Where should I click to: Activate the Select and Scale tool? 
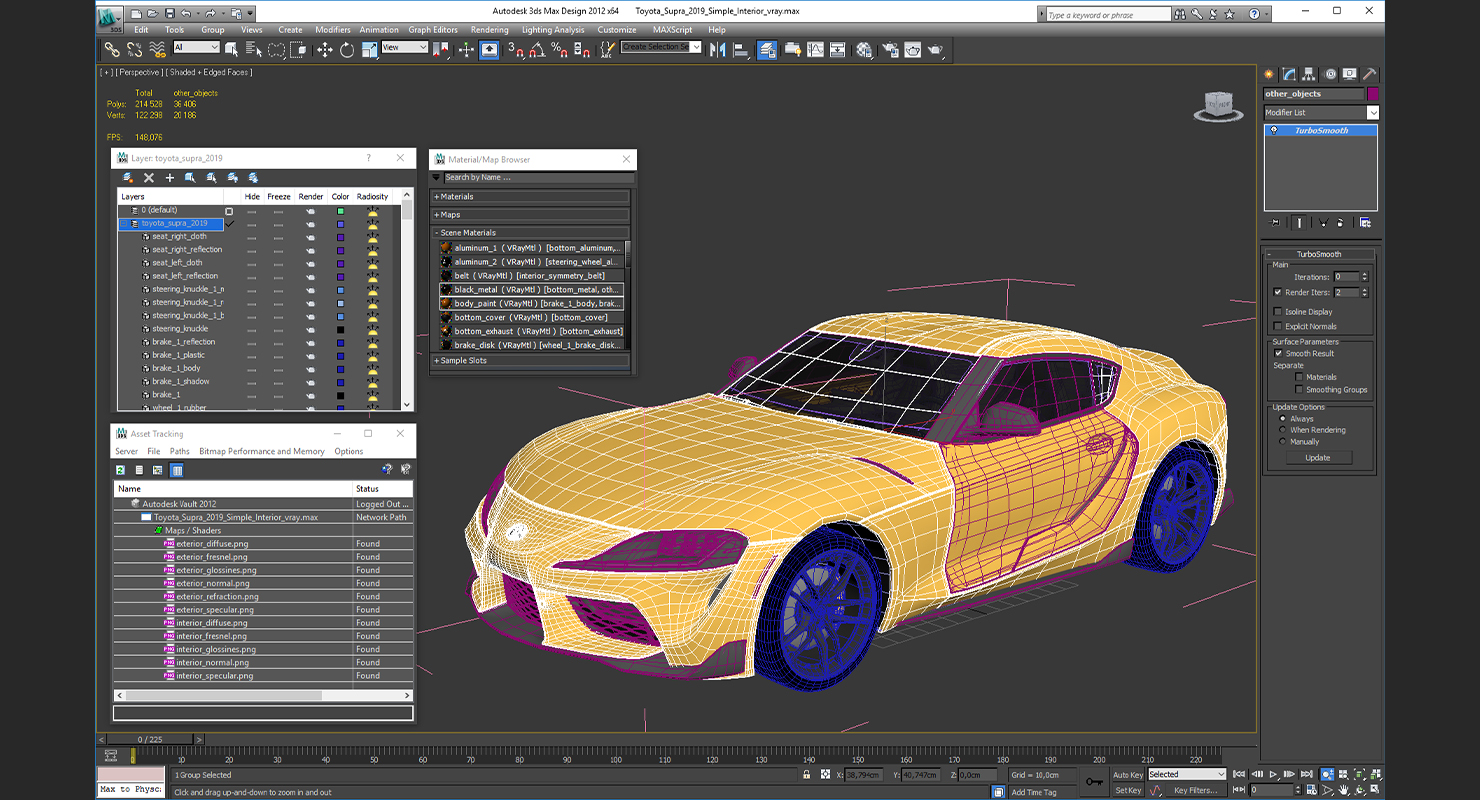click(x=369, y=49)
